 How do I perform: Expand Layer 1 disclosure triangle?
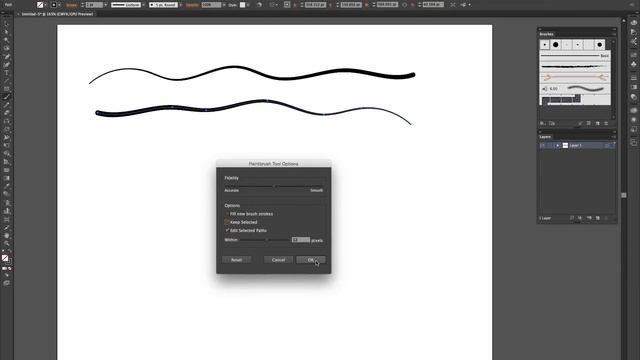(x=558, y=146)
